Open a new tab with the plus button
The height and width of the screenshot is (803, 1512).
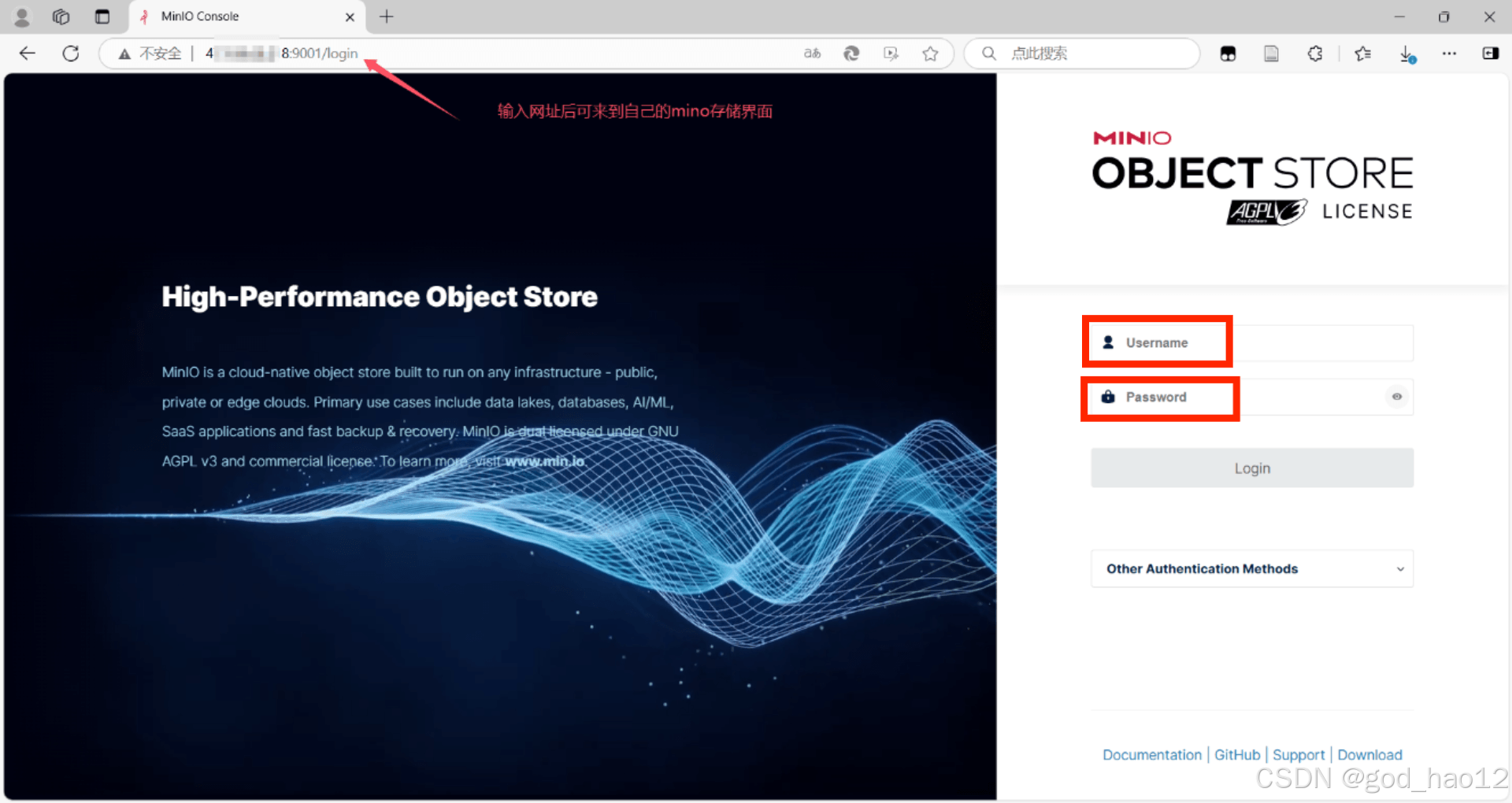[387, 17]
